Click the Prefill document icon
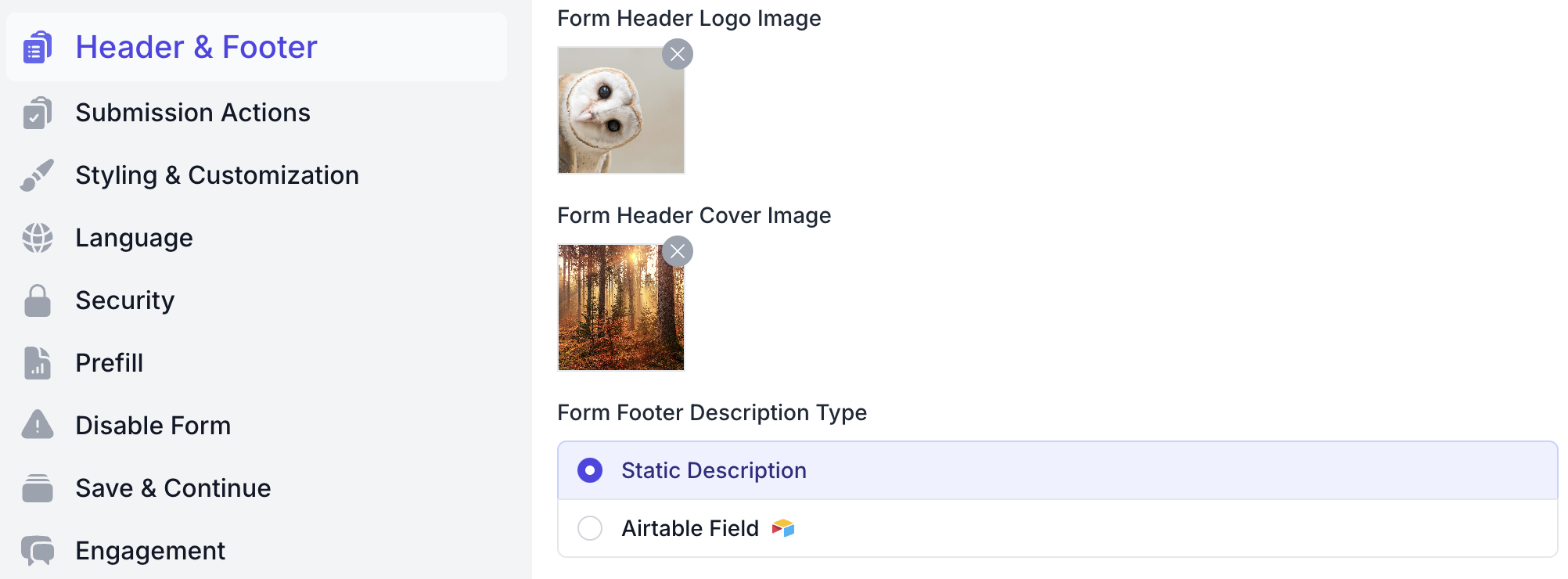This screenshot has height=579, width=1568. (38, 363)
